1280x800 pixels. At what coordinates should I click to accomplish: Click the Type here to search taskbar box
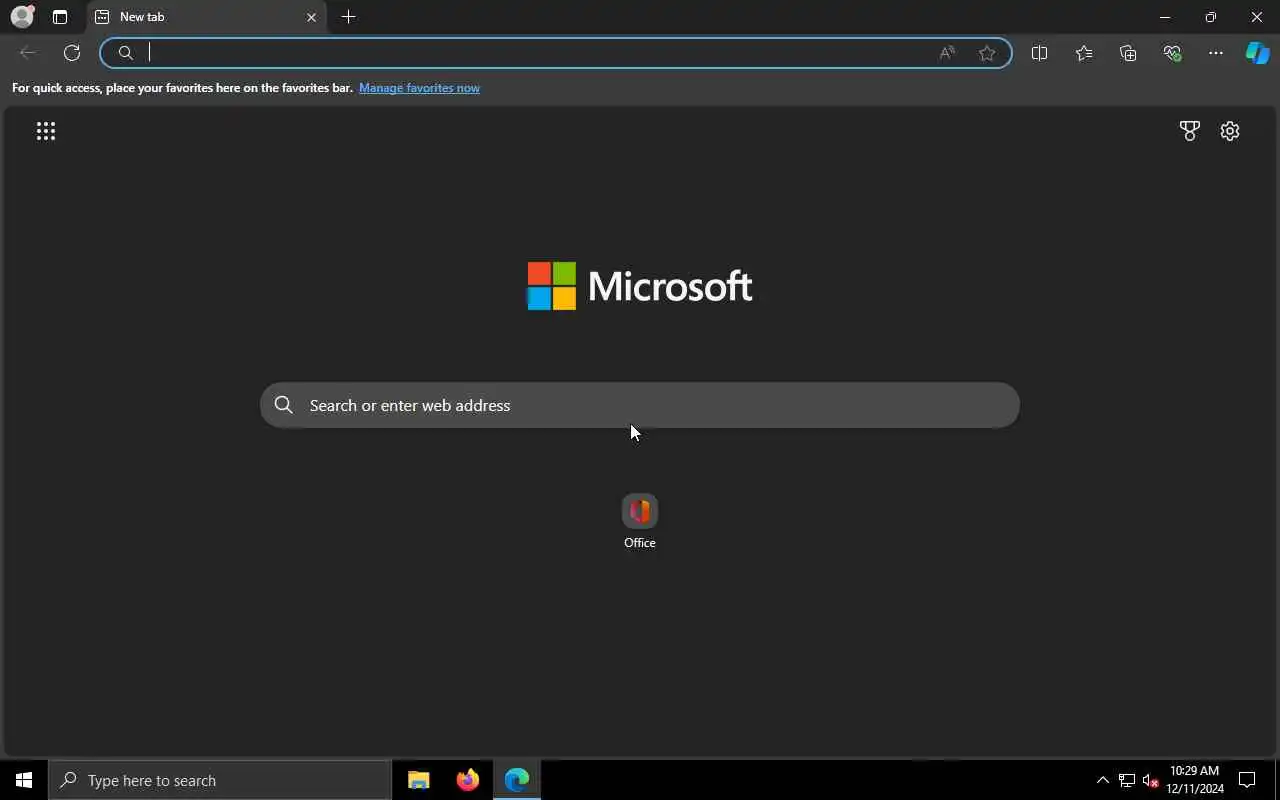[x=220, y=780]
